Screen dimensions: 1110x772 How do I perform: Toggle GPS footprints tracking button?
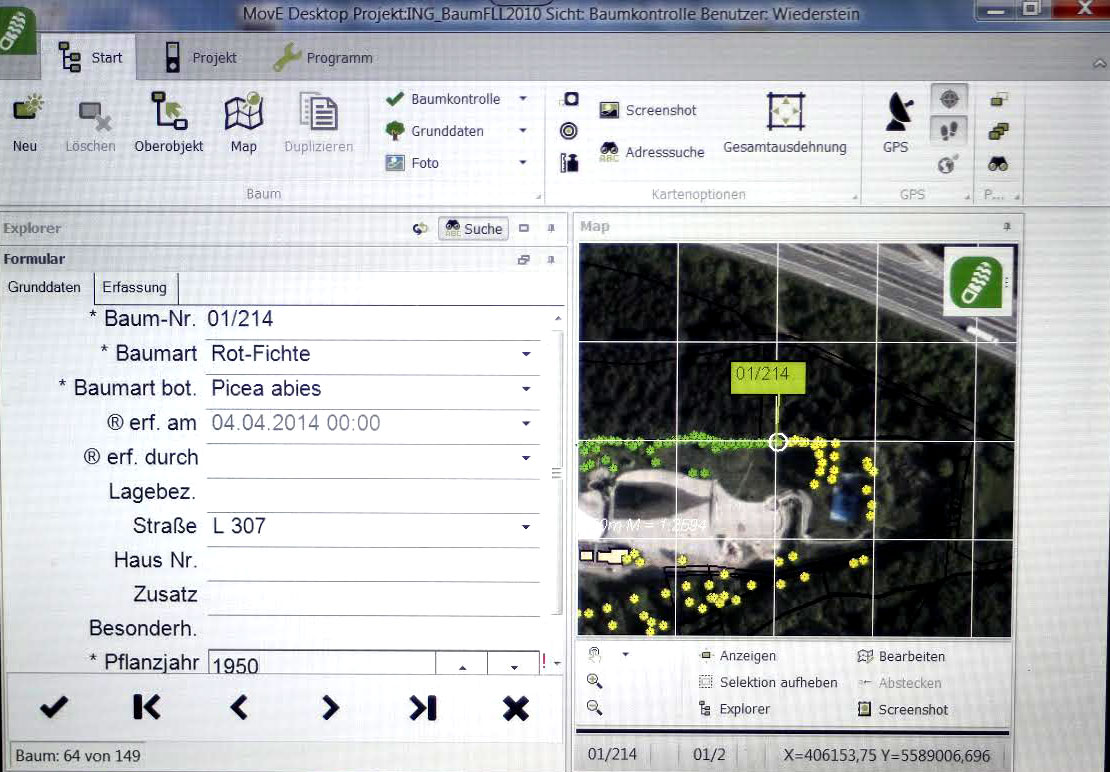coord(949,130)
